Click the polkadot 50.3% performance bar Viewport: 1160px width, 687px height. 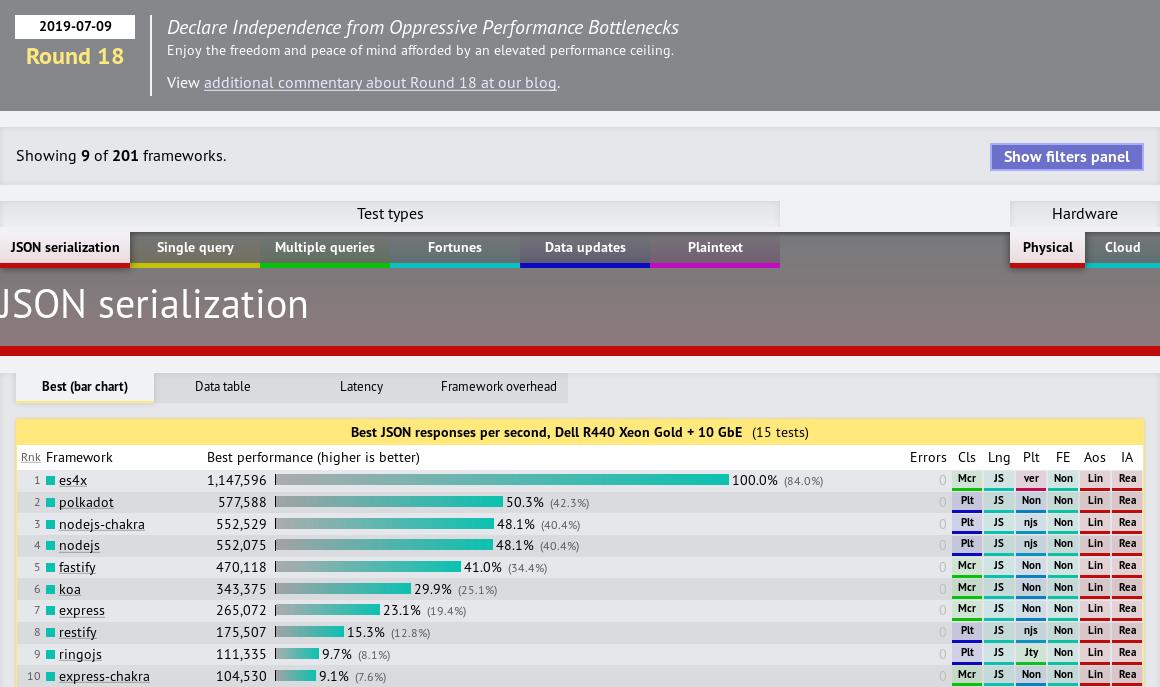389,502
